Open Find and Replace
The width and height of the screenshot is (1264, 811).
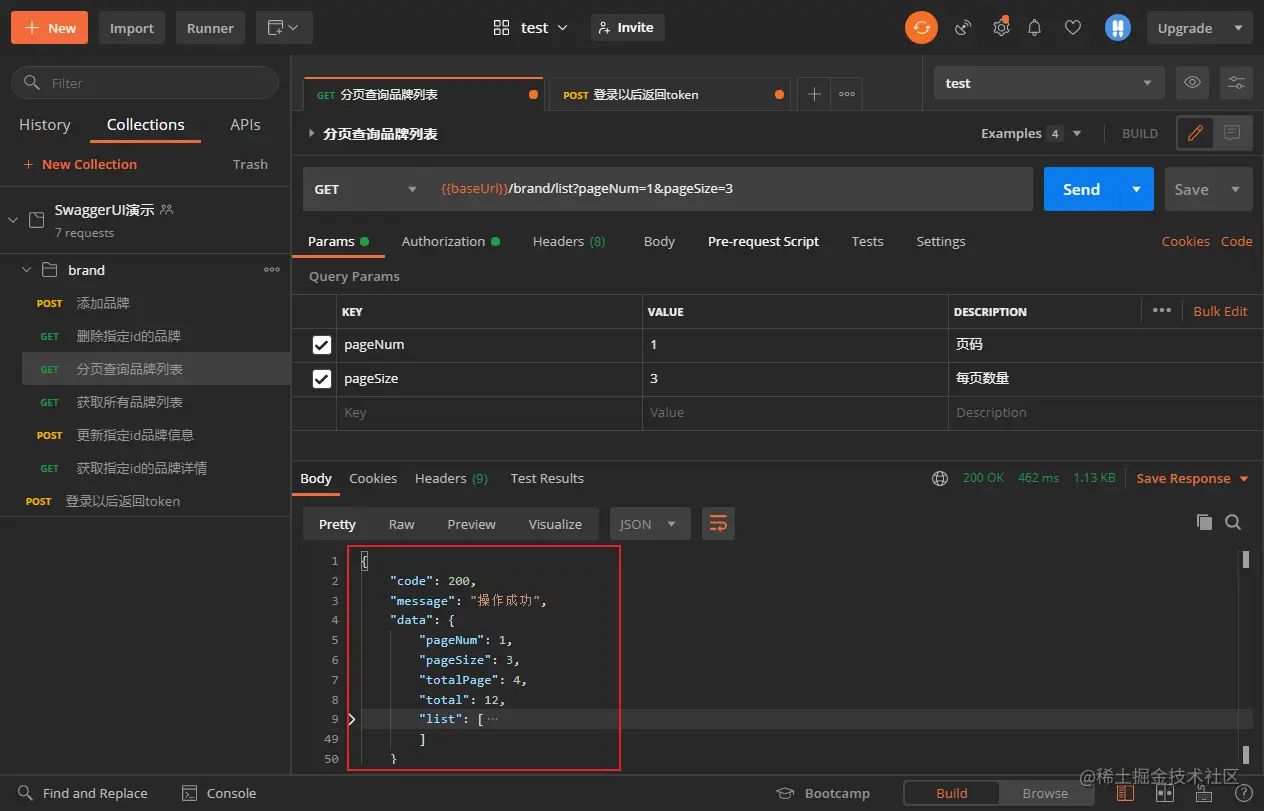tap(83, 793)
